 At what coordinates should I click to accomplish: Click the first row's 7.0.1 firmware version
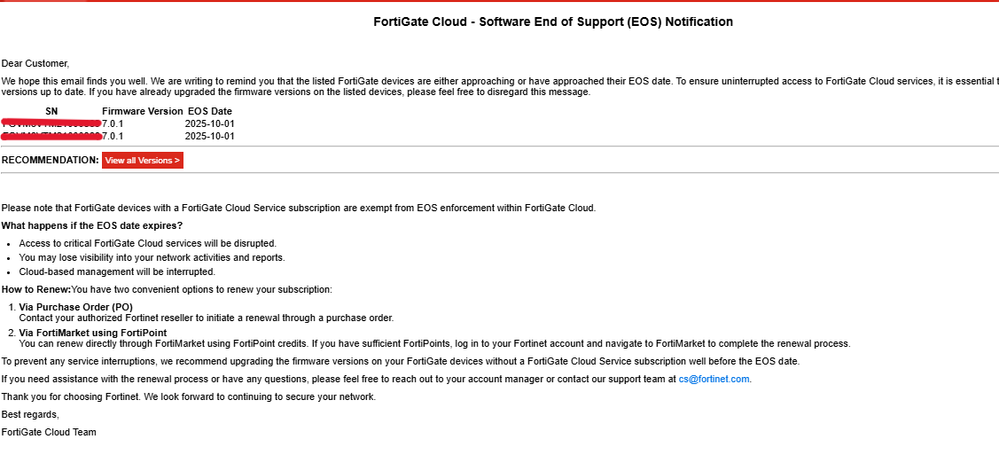113,123
